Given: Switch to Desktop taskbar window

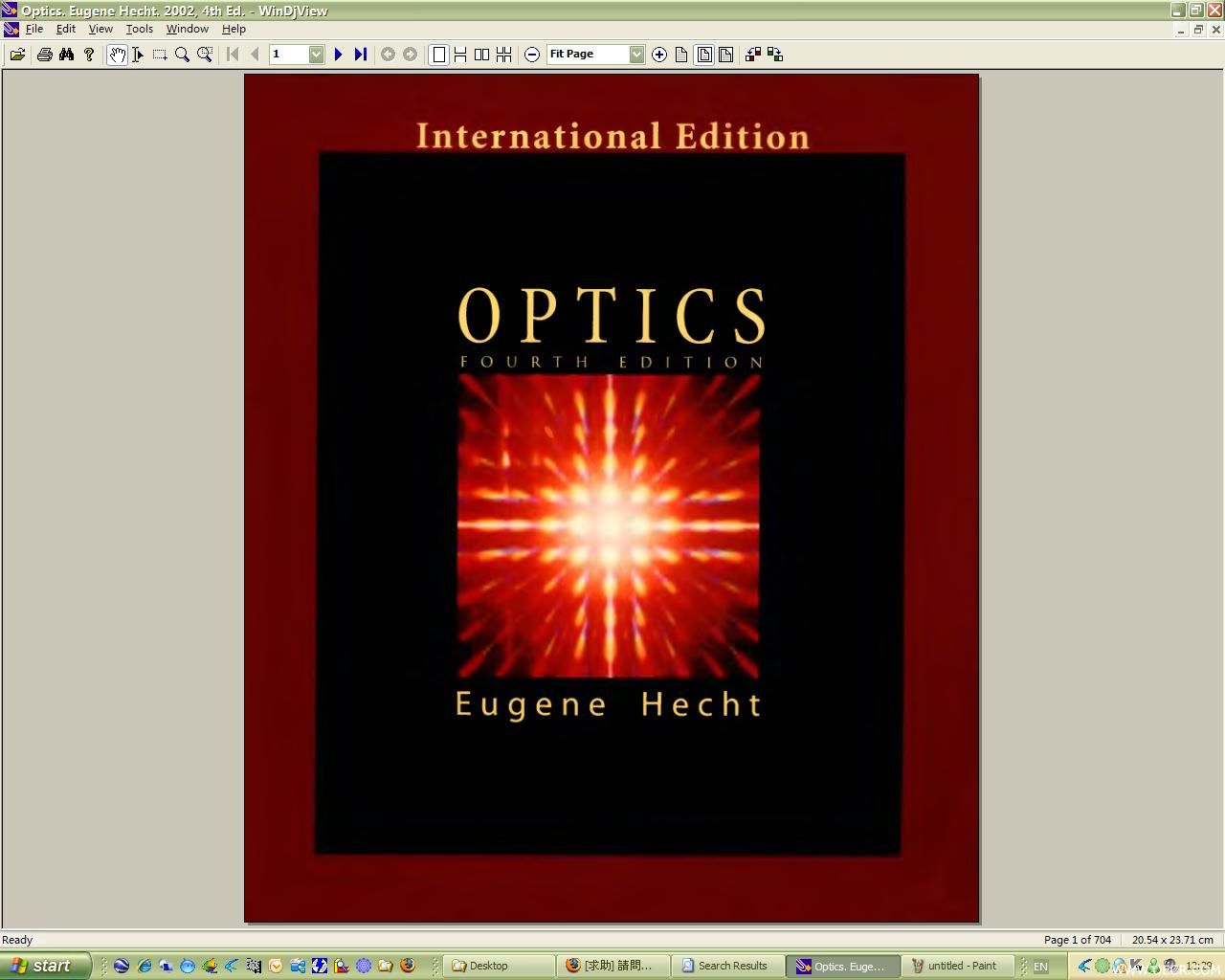Looking at the screenshot, I should [x=501, y=966].
